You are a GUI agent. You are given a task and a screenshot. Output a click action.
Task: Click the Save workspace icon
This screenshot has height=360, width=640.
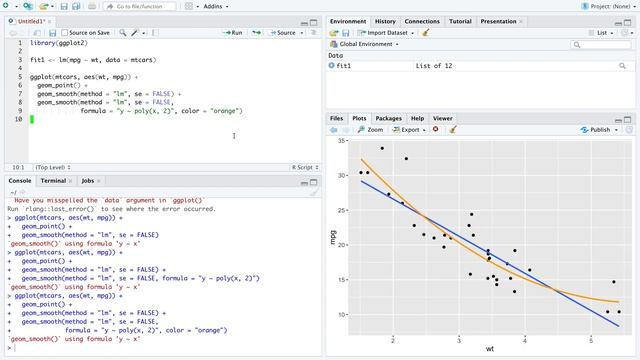(346, 33)
